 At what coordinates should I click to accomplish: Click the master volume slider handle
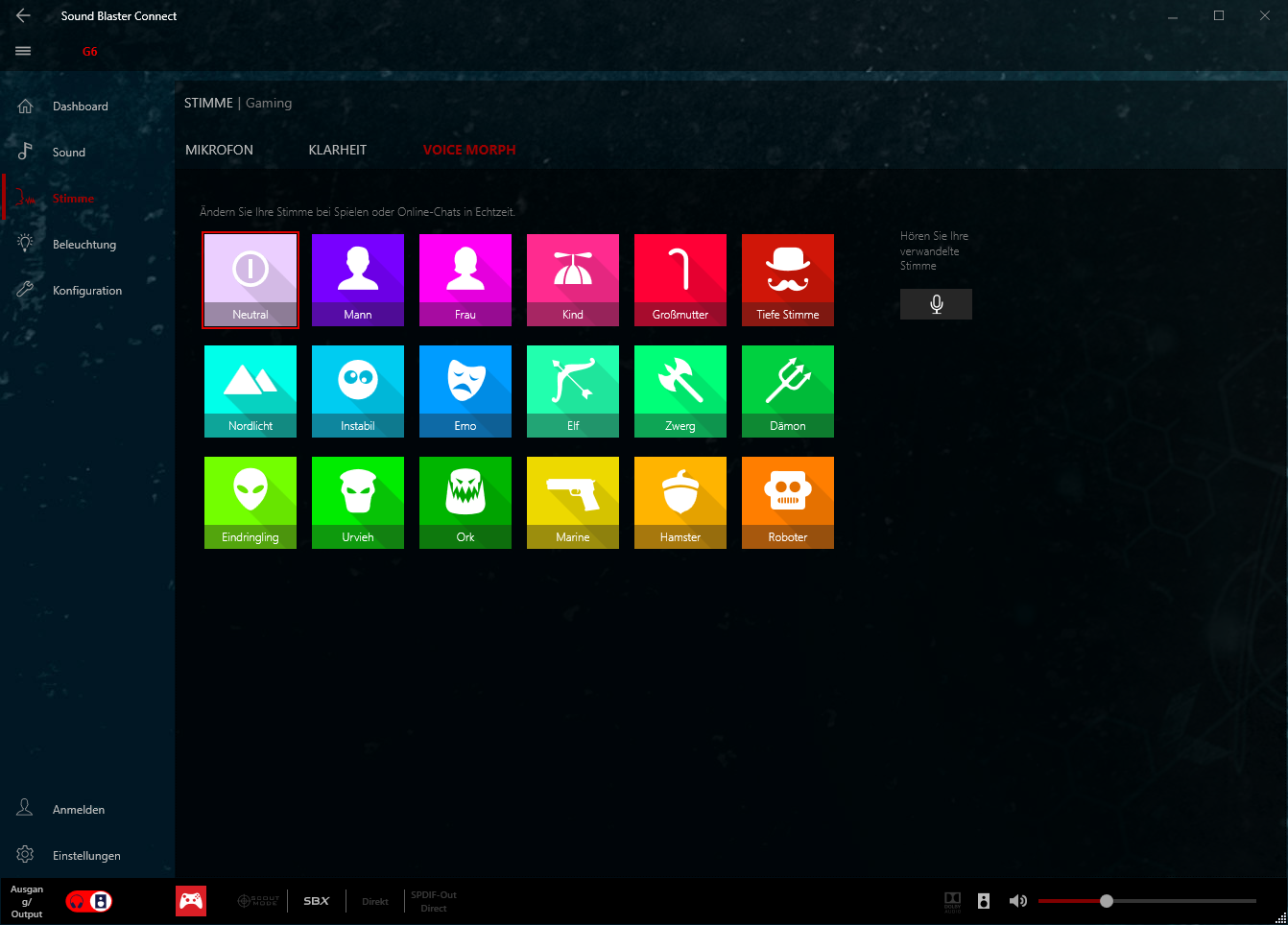tap(1107, 901)
